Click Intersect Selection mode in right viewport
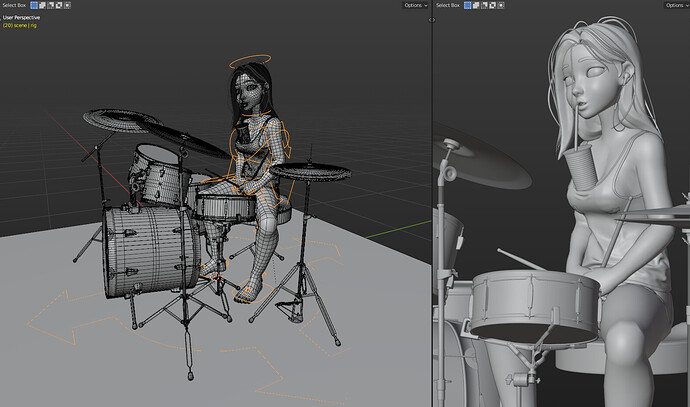This screenshot has width=690, height=407. tap(501, 5)
